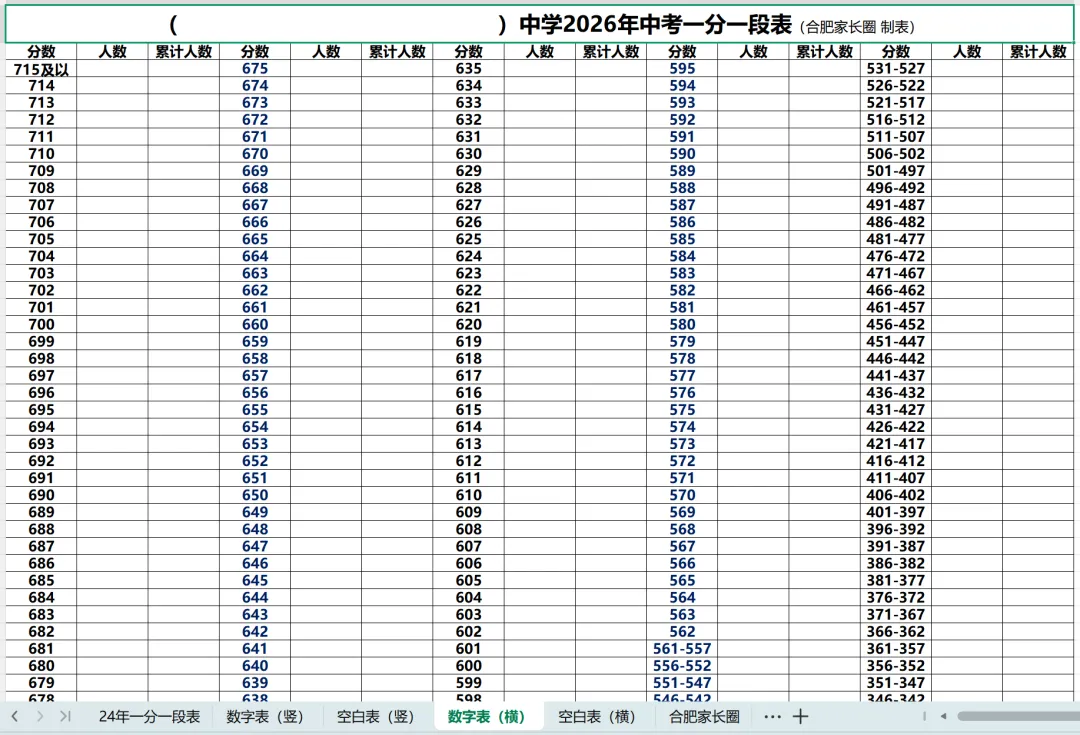
Task: Select score cell 681
Action: [x=41, y=648]
